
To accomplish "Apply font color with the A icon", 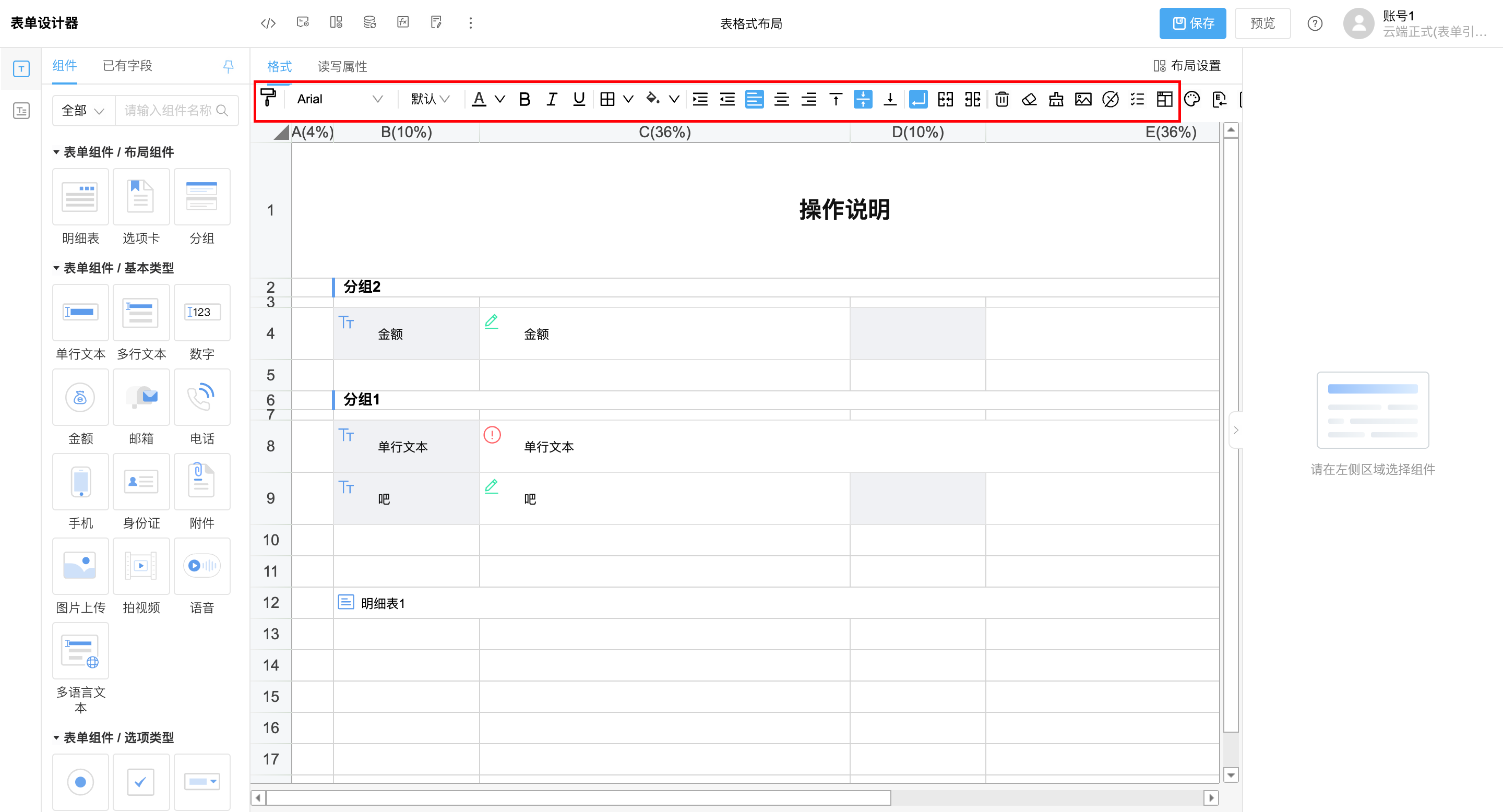I will 479,99.
